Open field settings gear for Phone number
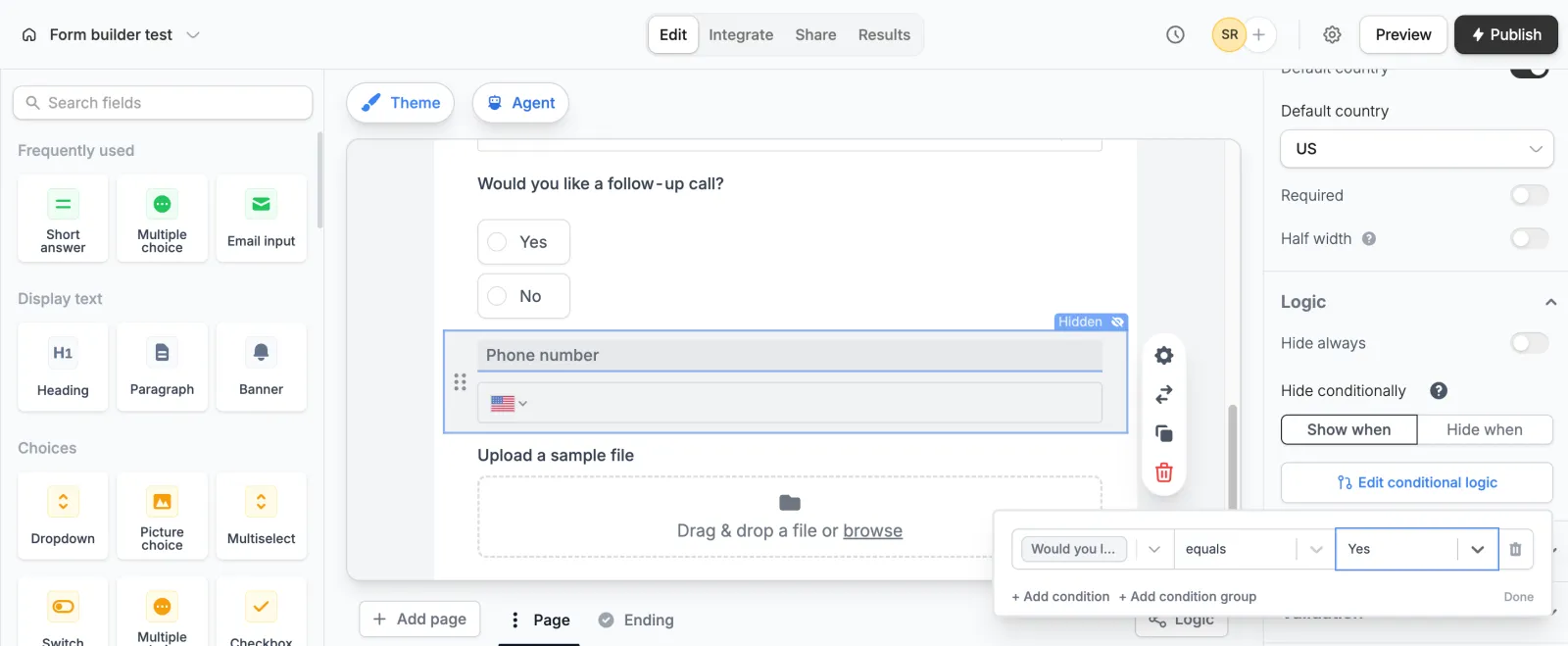The width and height of the screenshot is (1568, 646). (x=1163, y=355)
